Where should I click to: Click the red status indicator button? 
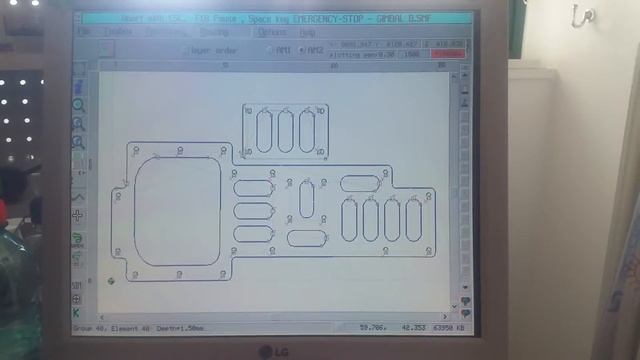click(448, 53)
